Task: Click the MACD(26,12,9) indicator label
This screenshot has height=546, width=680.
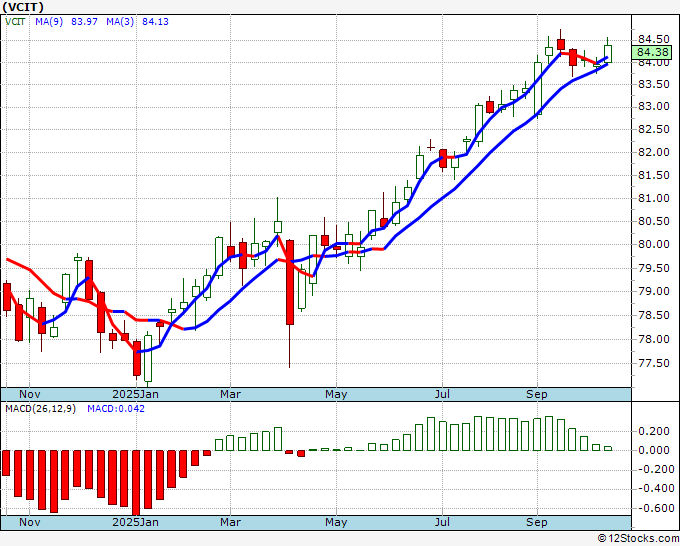Action: [40, 409]
